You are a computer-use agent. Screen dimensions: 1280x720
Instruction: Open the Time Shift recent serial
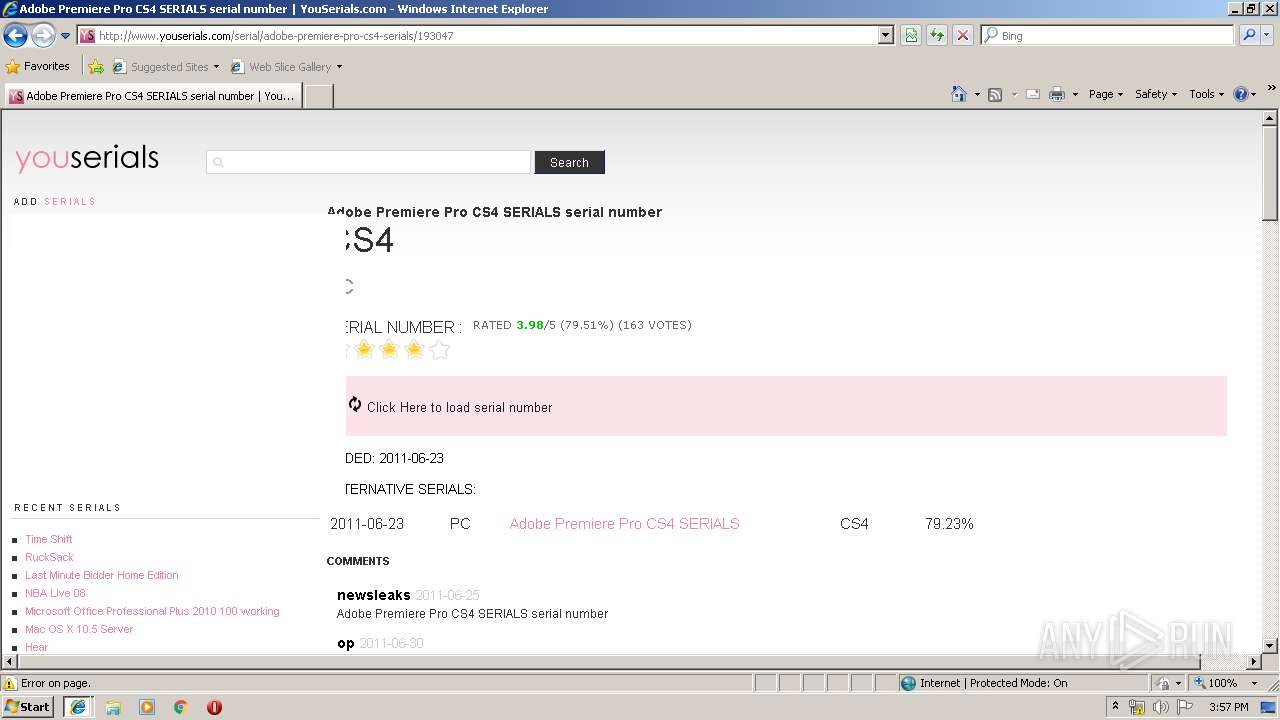[49, 539]
